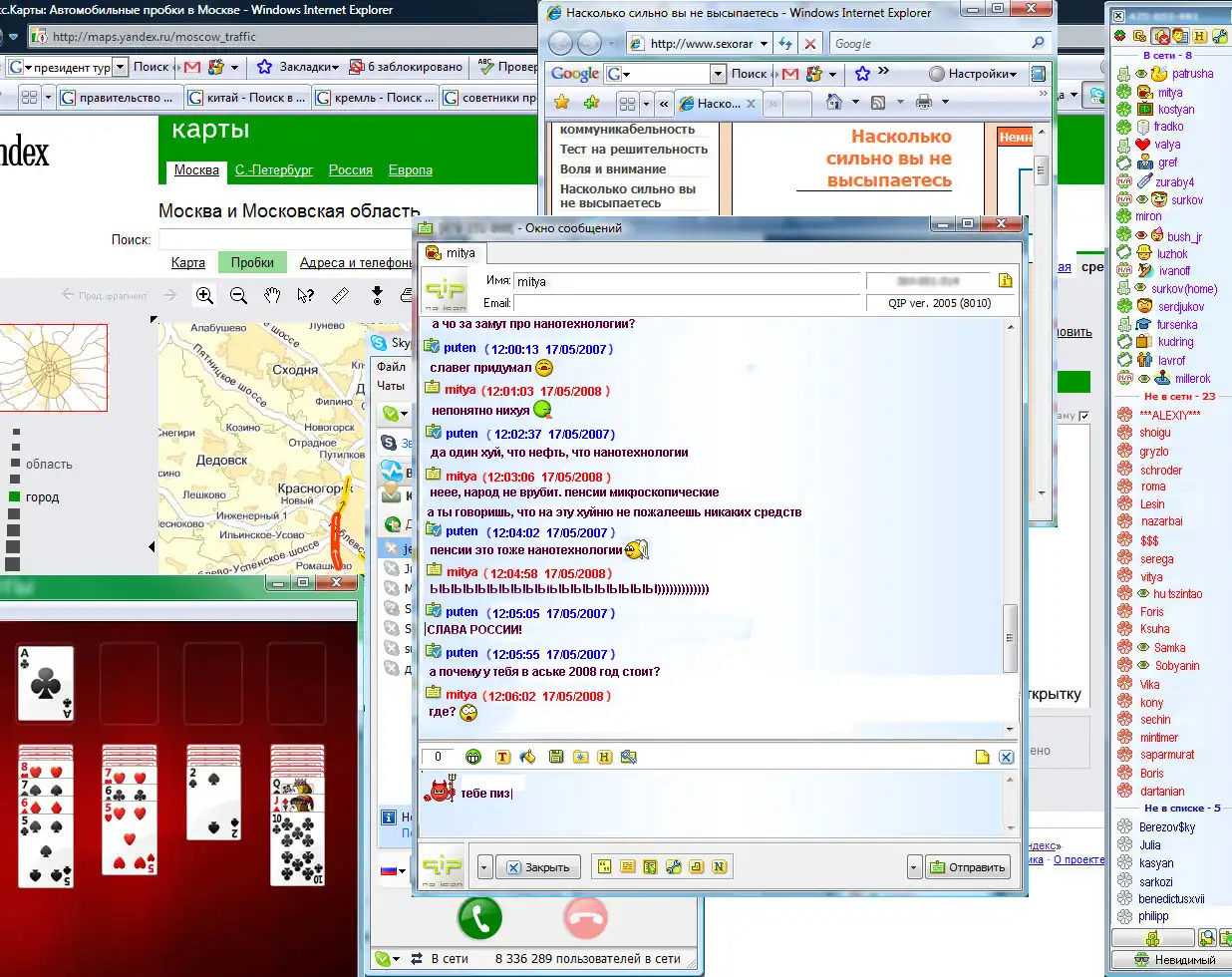The height and width of the screenshot is (977, 1232).
Task: Click the user info icon next to mitya's number
Action: [1005, 281]
